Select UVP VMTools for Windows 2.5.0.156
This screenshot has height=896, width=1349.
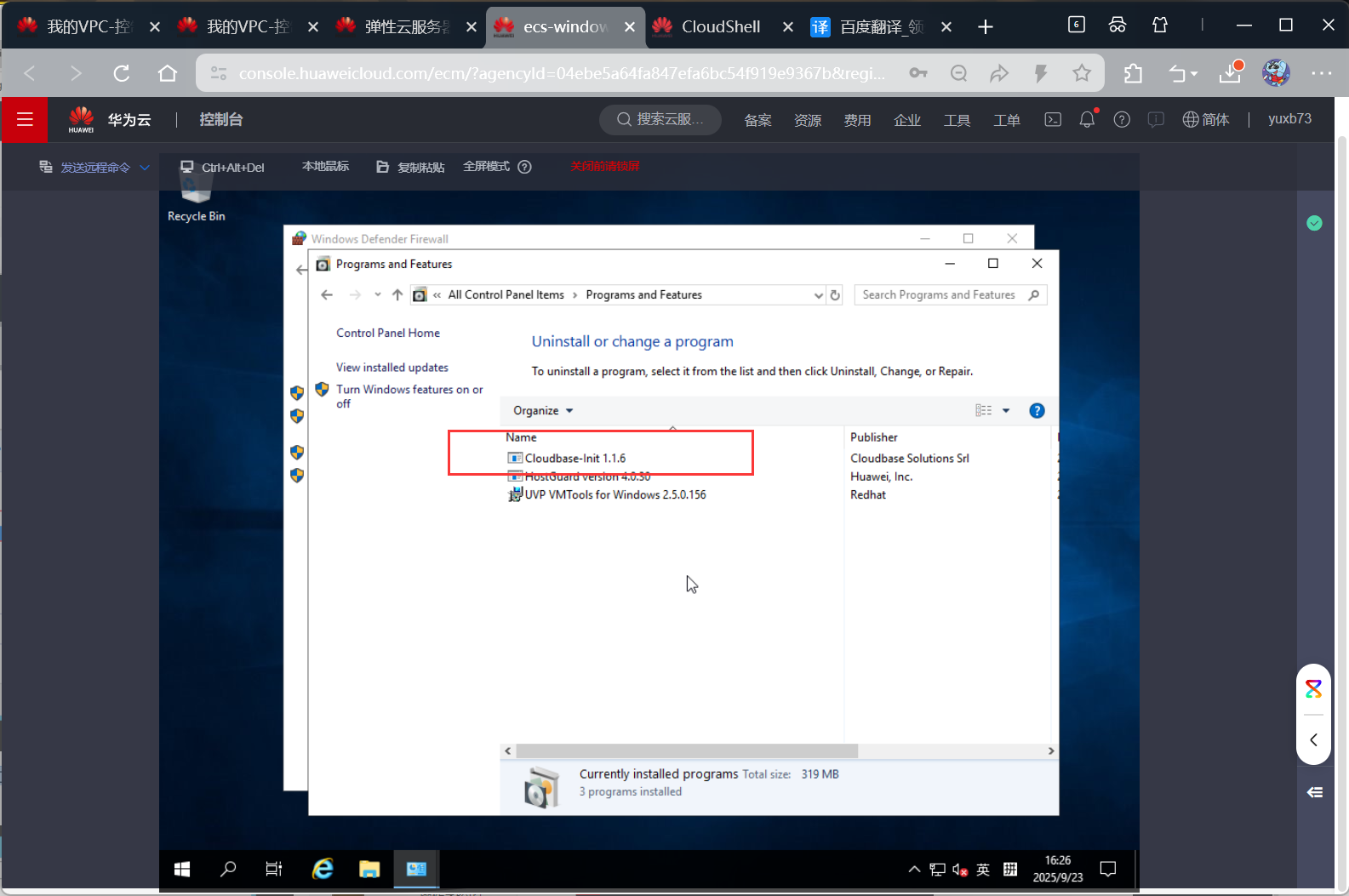pyautogui.click(x=607, y=494)
